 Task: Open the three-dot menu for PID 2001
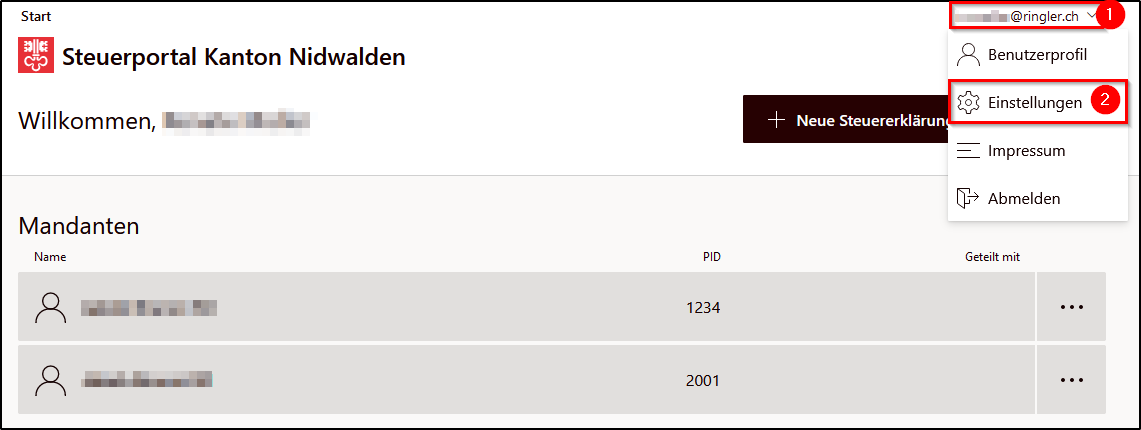coord(1072,380)
